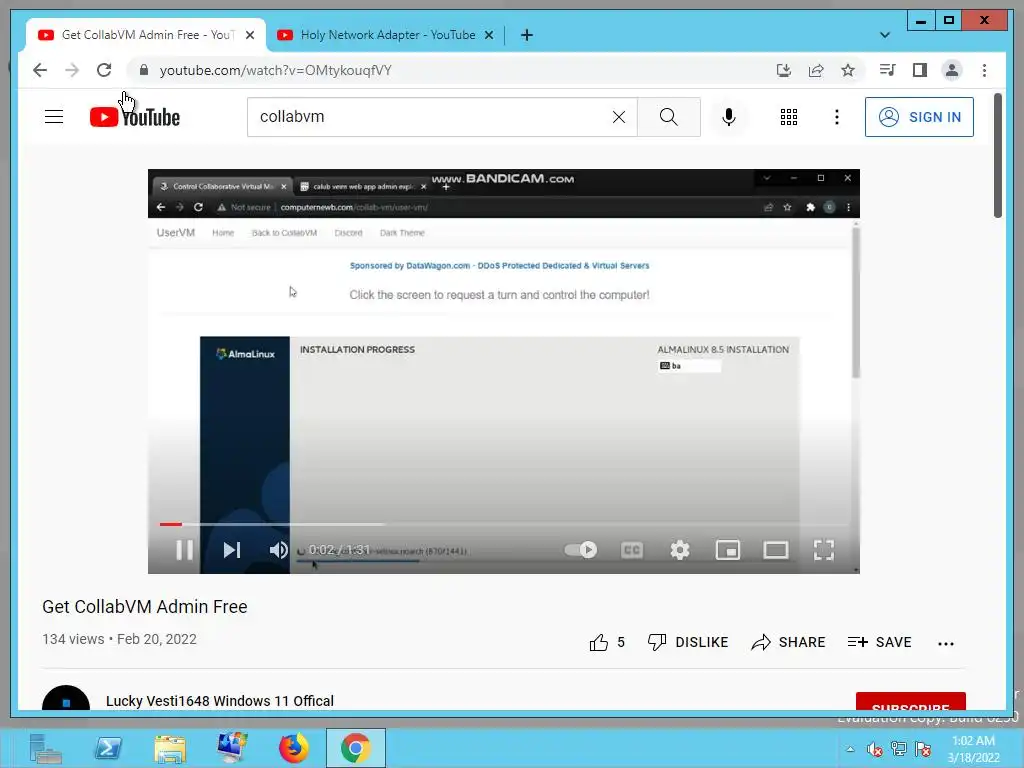Launch Firefox from the taskbar
Screen dimensions: 1024x768
(x=294, y=748)
